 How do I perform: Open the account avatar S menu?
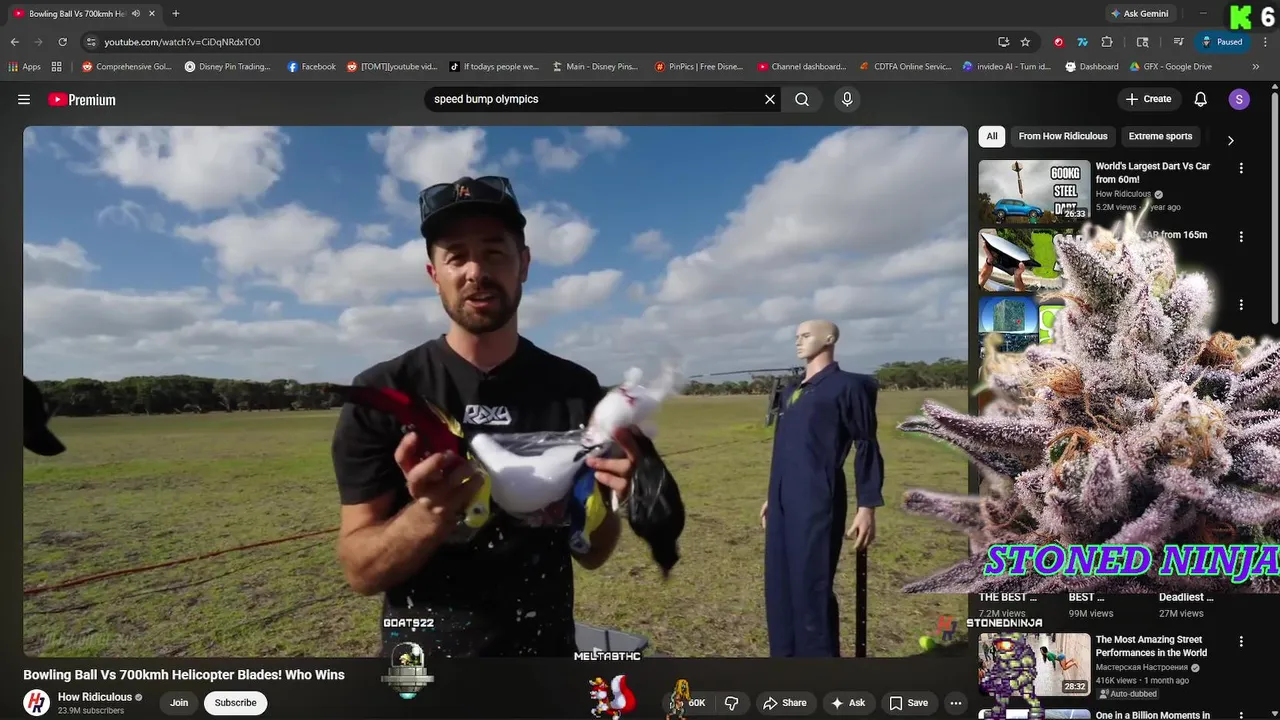[1239, 99]
